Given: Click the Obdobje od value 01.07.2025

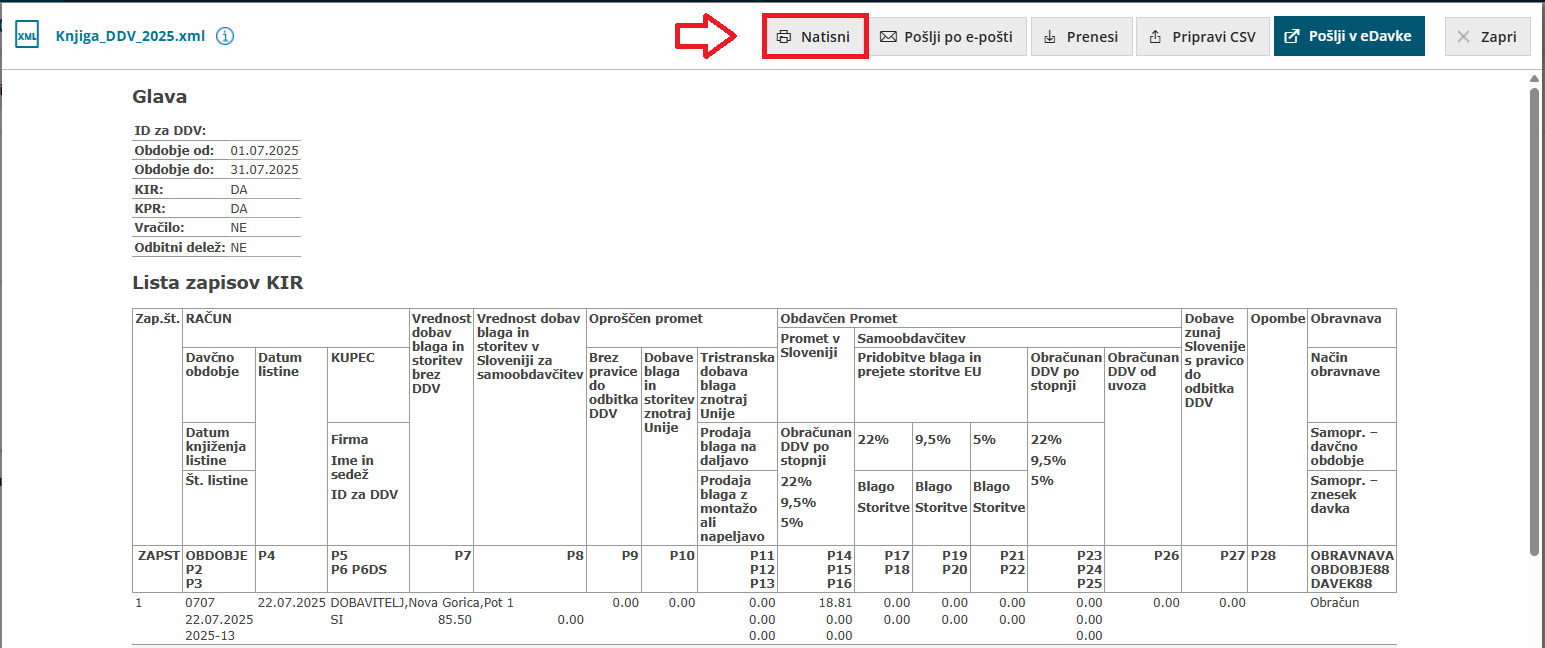Looking at the screenshot, I should (x=264, y=150).
